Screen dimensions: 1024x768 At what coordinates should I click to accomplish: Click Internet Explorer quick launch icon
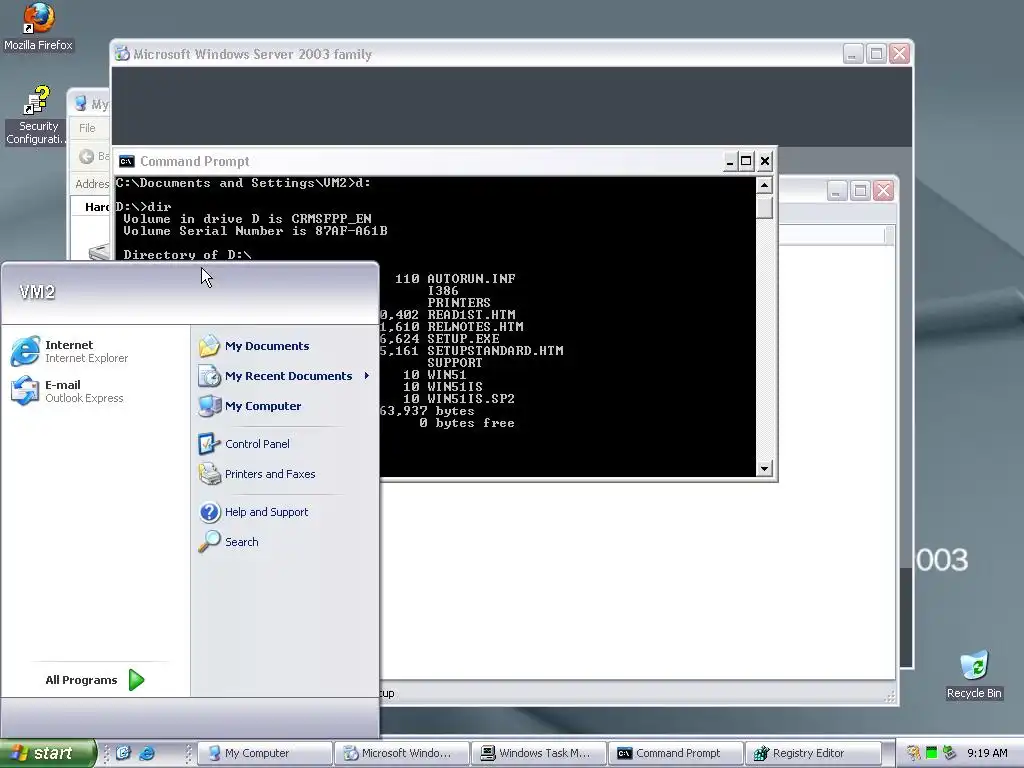(x=147, y=753)
